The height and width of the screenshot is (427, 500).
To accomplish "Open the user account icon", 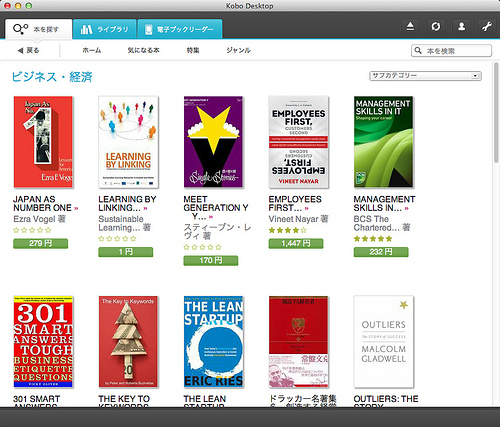I will (x=461, y=26).
